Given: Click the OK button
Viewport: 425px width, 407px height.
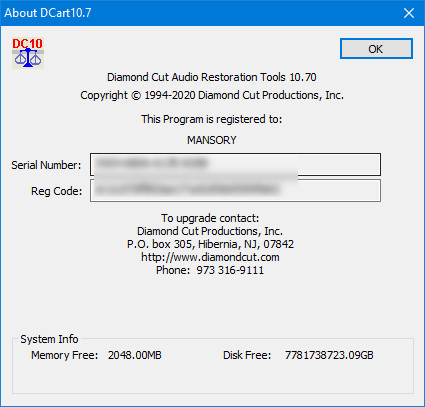Looking at the screenshot, I should point(376,49).
